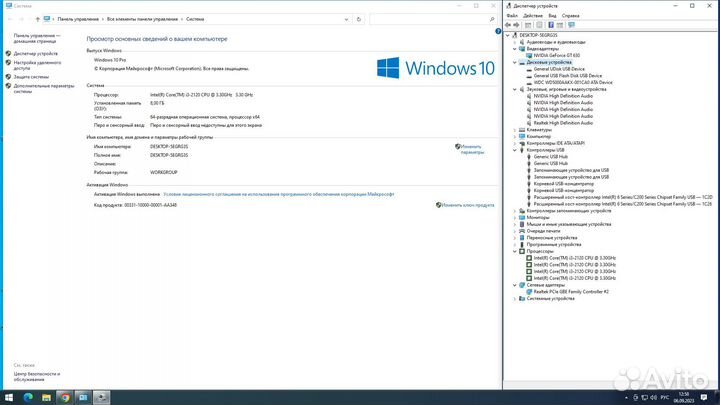Click Все элементы панели управления breadcrumb
Screen dimensions: 720x405
142,19
